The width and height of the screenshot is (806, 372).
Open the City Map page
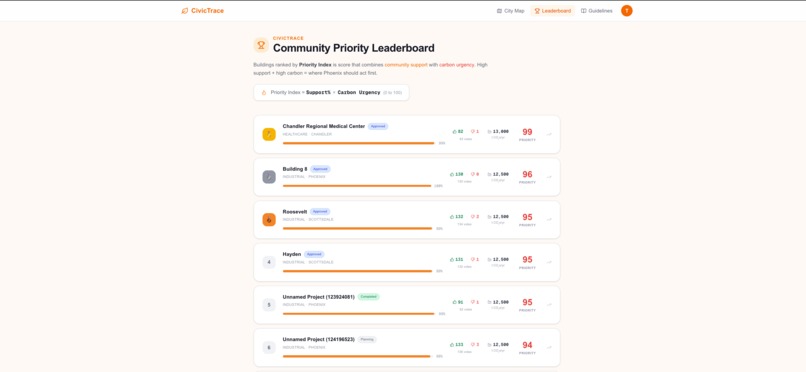point(510,11)
